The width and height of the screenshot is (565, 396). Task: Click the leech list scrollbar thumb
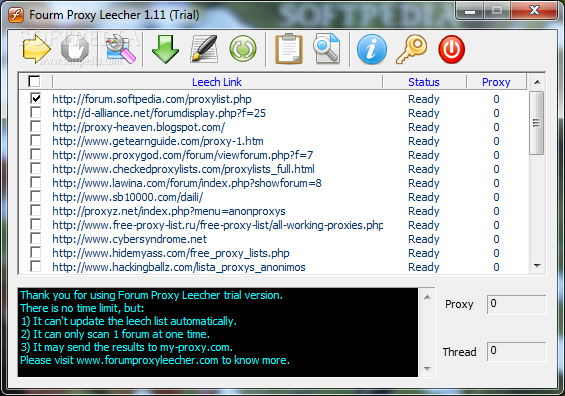(537, 123)
